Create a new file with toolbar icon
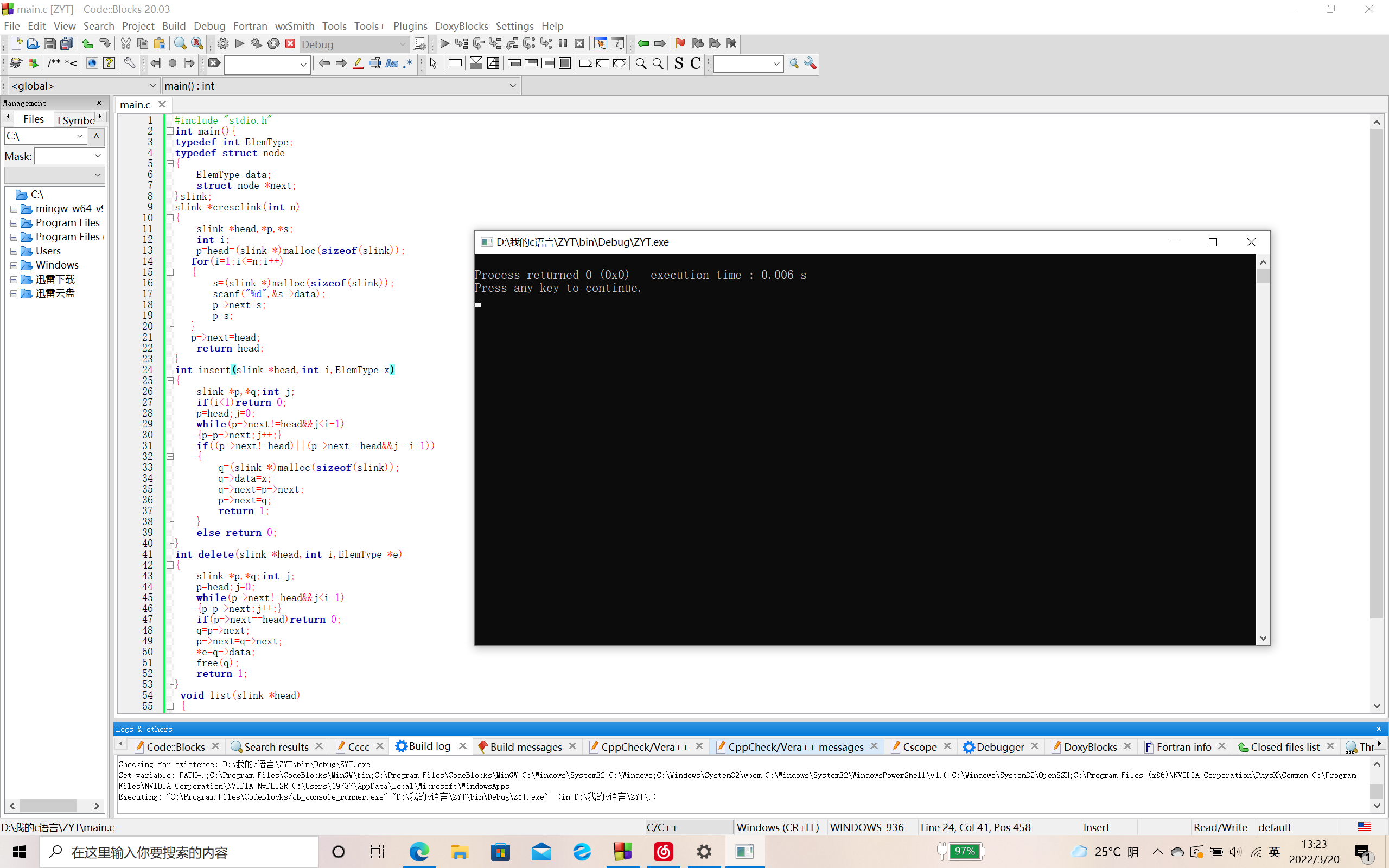Viewport: 1389px width, 868px height. [x=16, y=43]
